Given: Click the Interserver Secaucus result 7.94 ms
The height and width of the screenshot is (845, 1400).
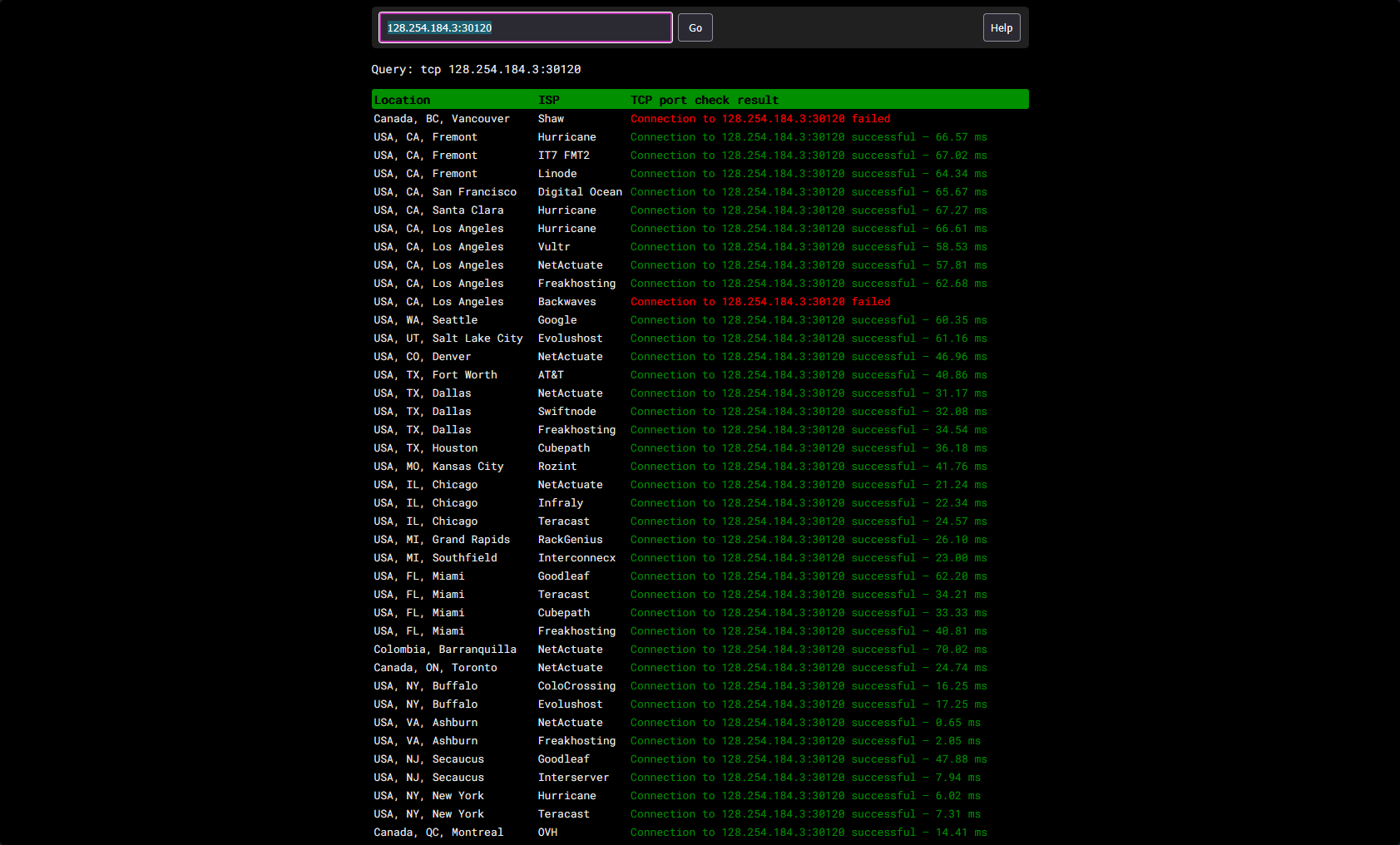Looking at the screenshot, I should point(805,778).
